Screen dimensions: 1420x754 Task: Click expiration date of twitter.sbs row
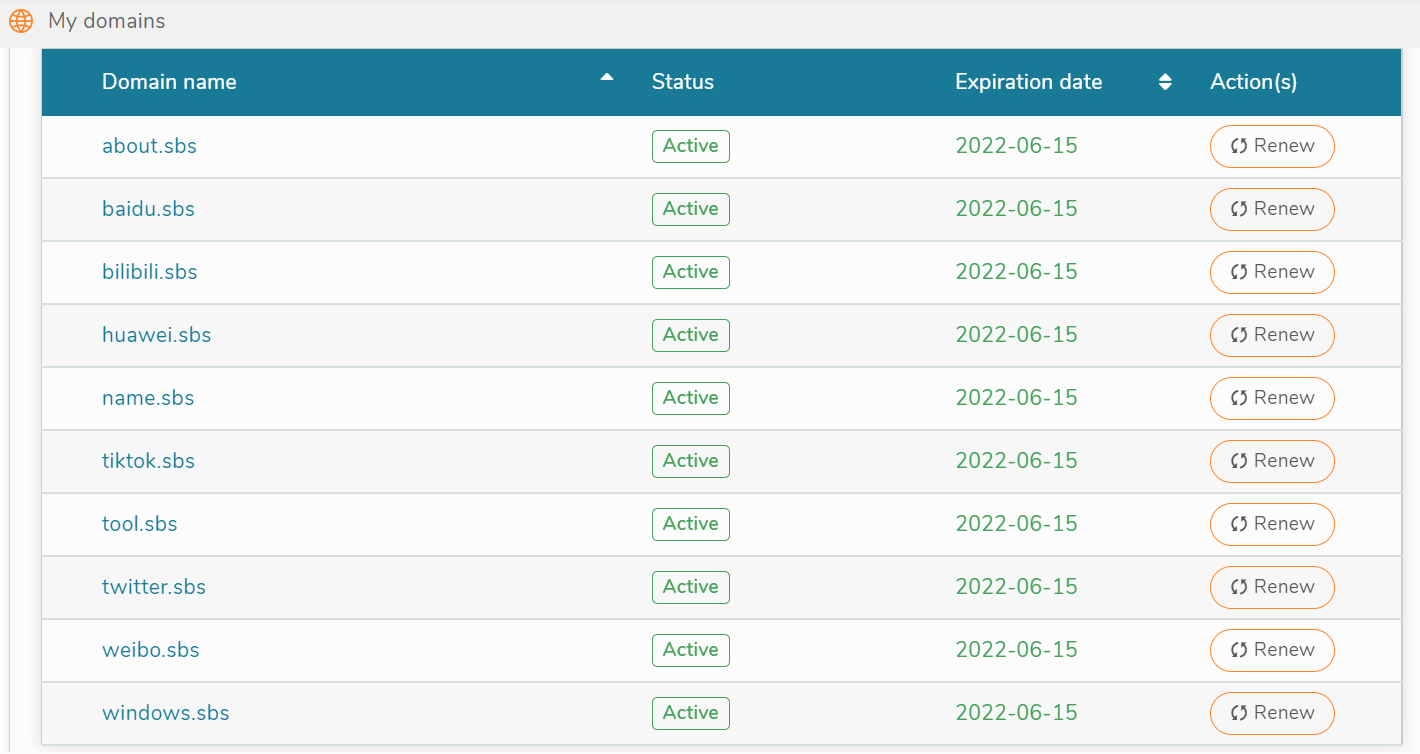(x=1017, y=587)
